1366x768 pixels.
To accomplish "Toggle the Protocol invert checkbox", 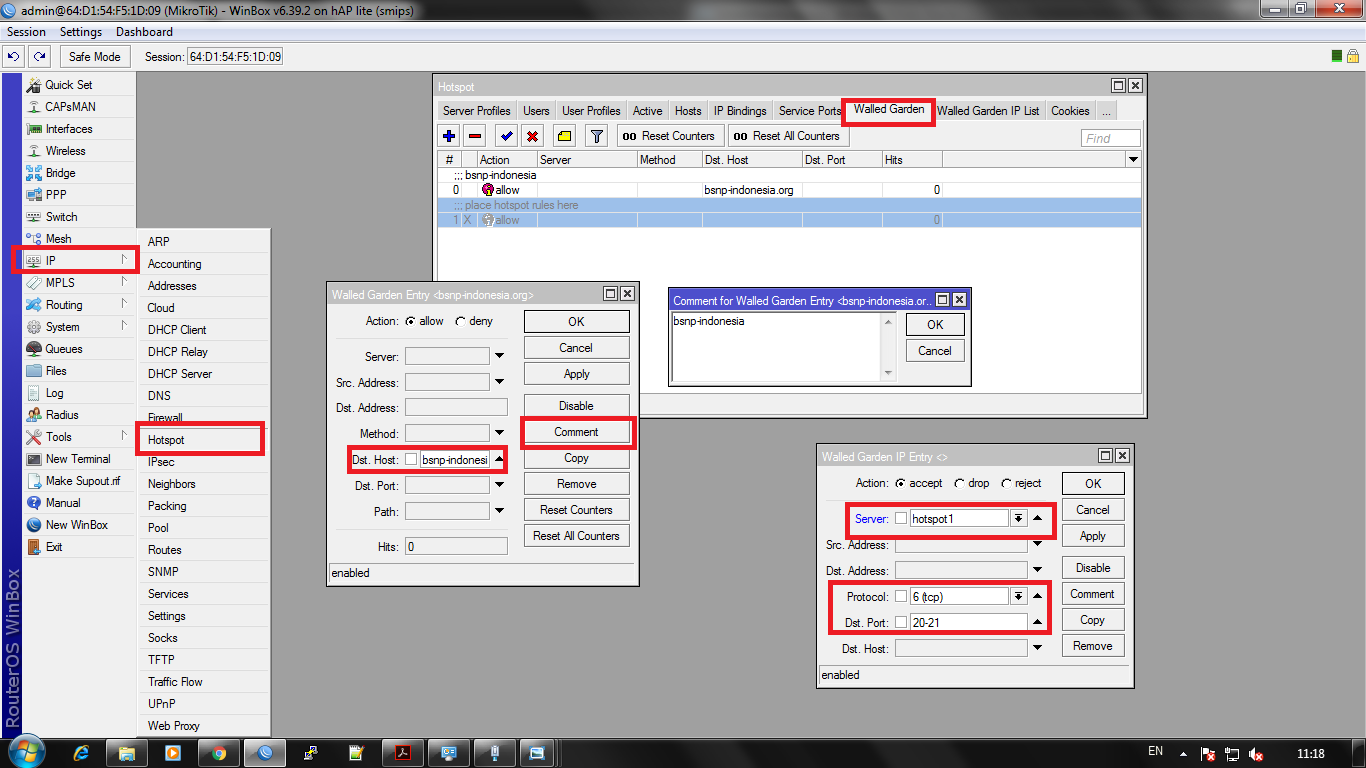I will coord(901,597).
